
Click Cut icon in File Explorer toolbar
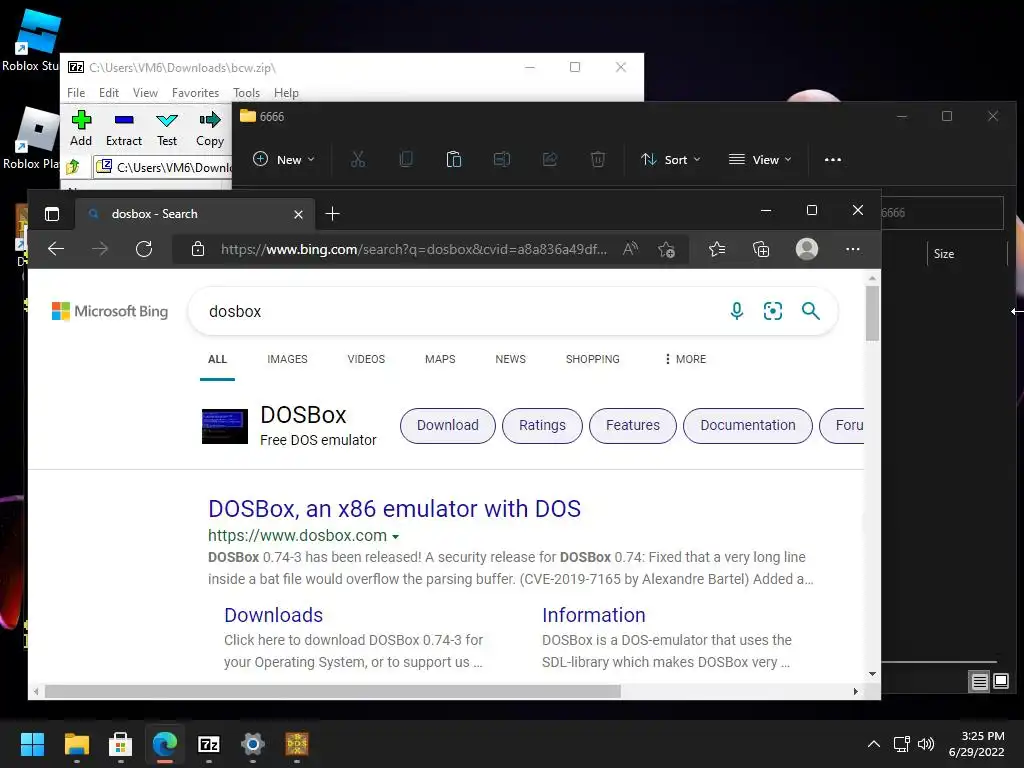point(358,159)
